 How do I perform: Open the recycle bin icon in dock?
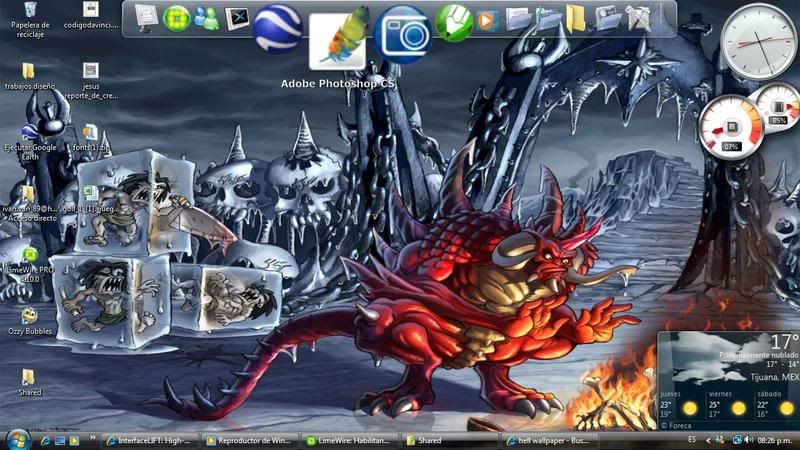coord(639,19)
